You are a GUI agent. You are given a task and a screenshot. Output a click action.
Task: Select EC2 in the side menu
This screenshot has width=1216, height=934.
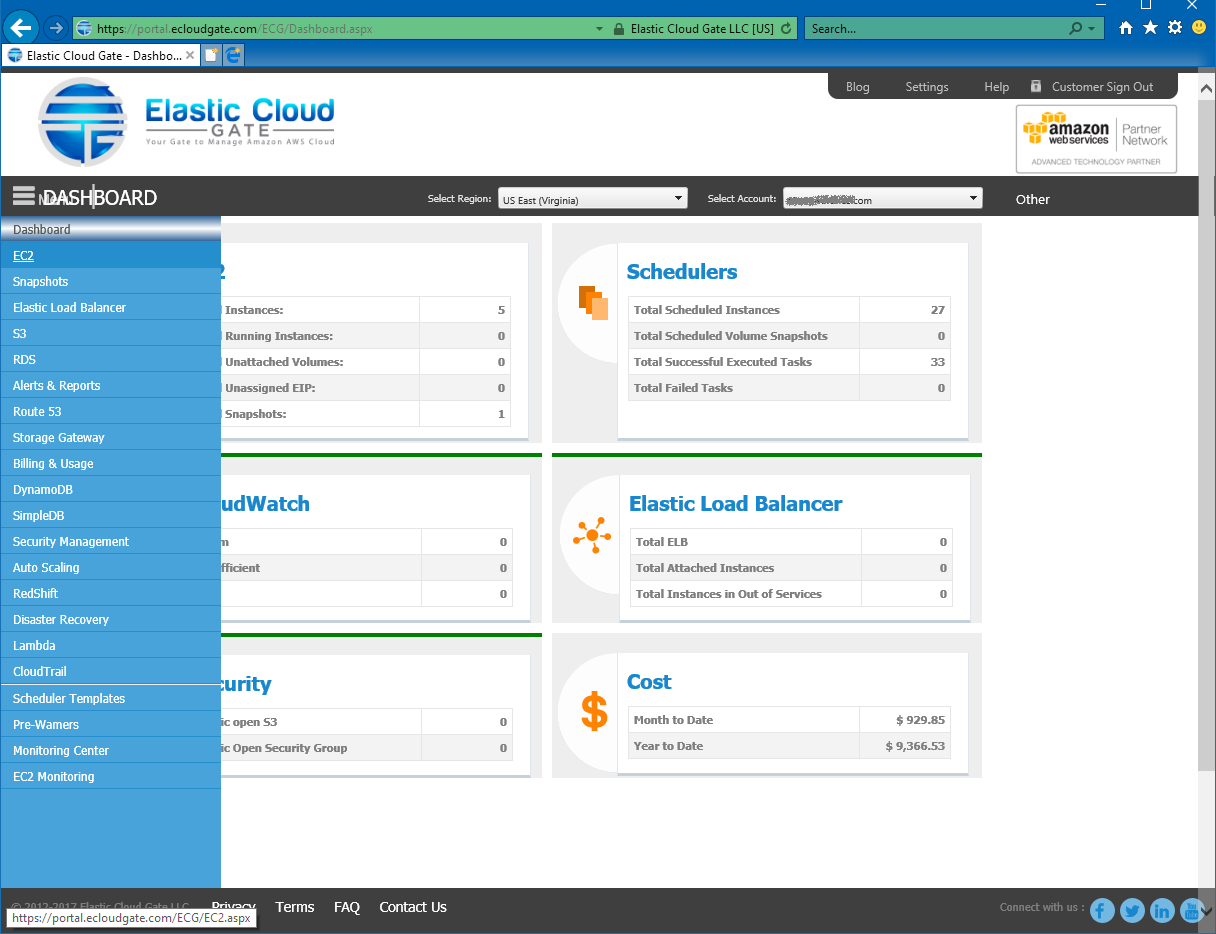[x=110, y=255]
